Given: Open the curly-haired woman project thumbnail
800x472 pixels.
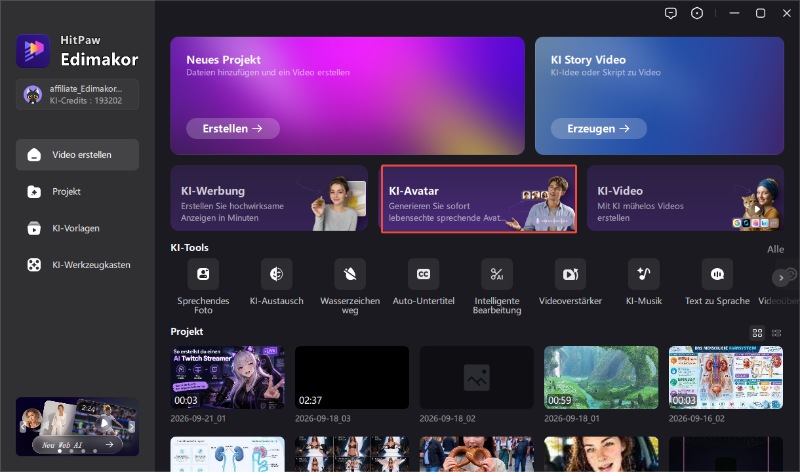Looking at the screenshot, I should (x=601, y=454).
